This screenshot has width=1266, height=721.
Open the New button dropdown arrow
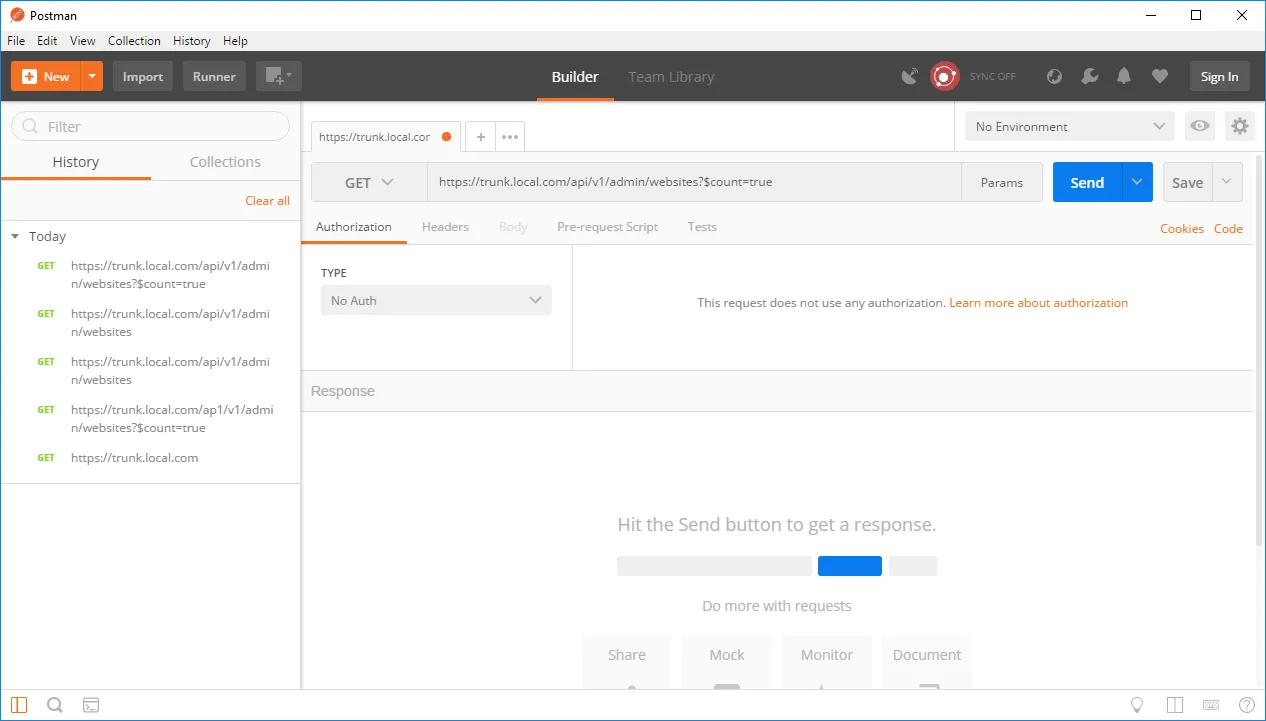[92, 76]
